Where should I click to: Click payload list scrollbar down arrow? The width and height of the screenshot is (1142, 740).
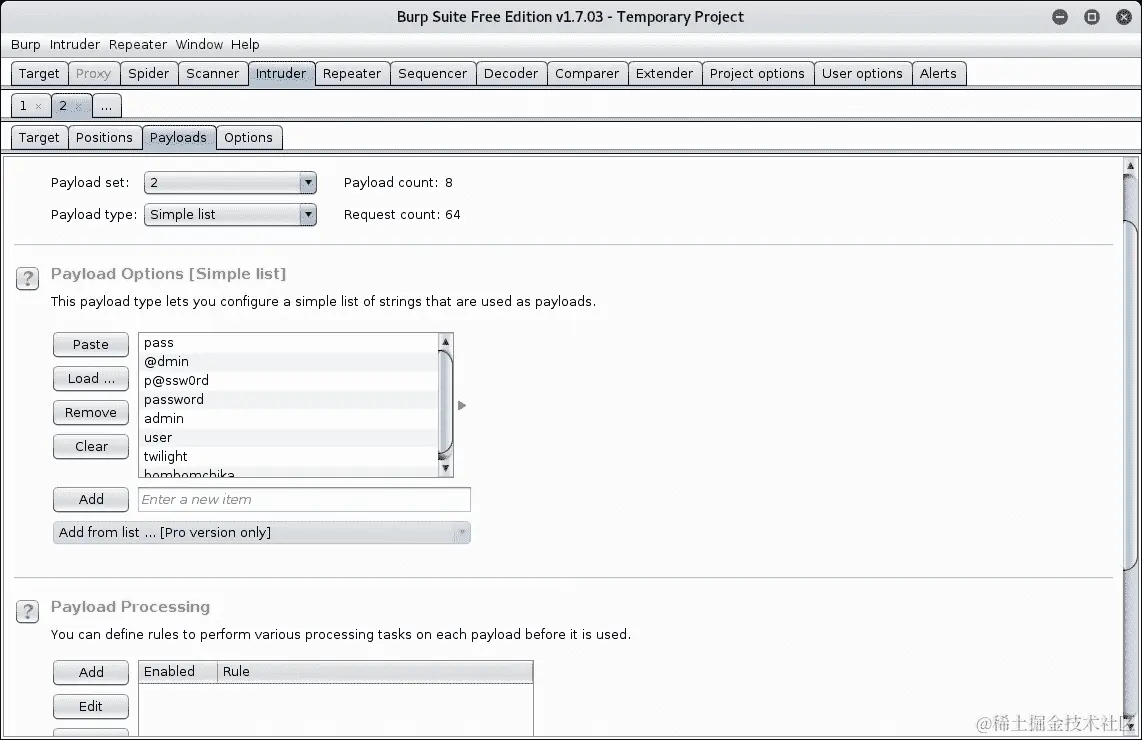click(446, 468)
